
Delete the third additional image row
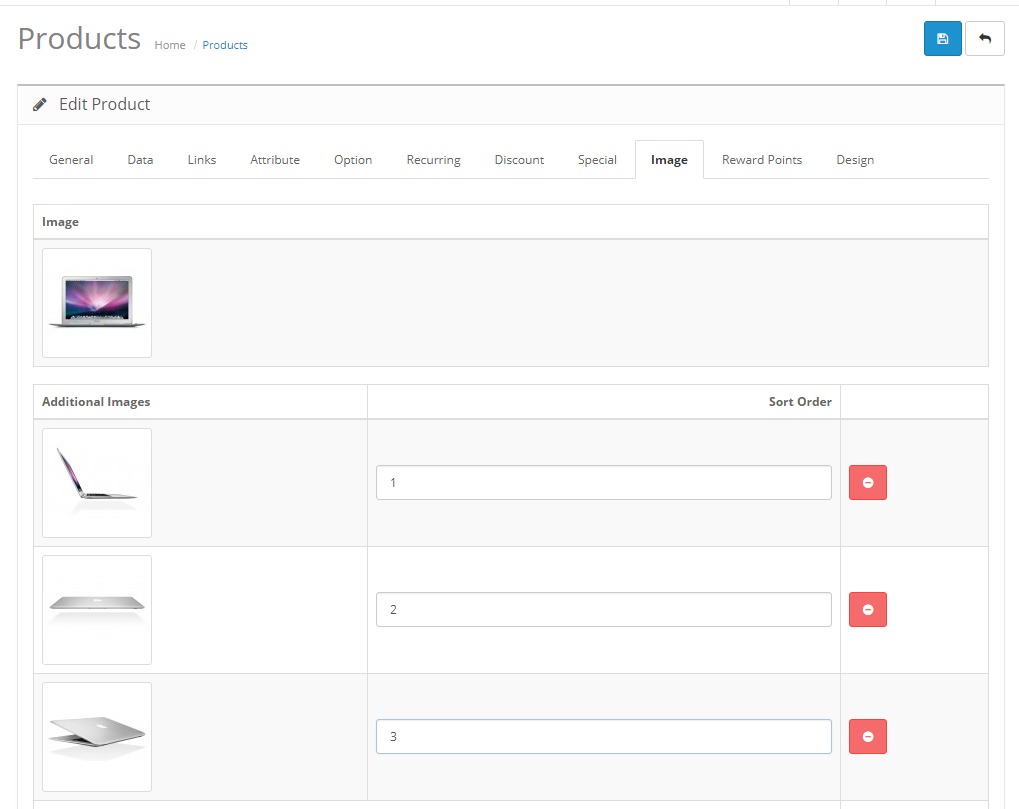pyautogui.click(x=867, y=737)
